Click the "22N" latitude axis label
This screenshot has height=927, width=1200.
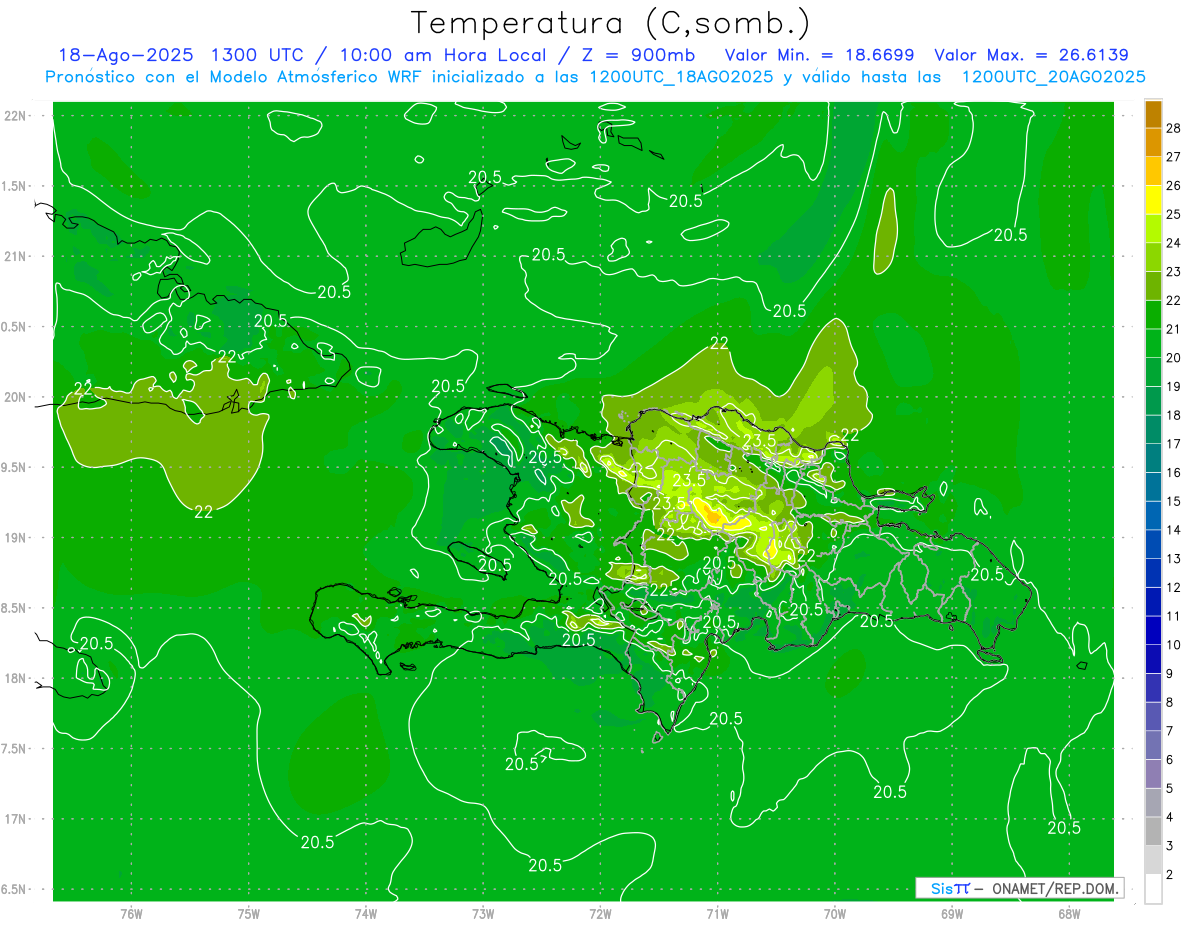pyautogui.click(x=15, y=115)
